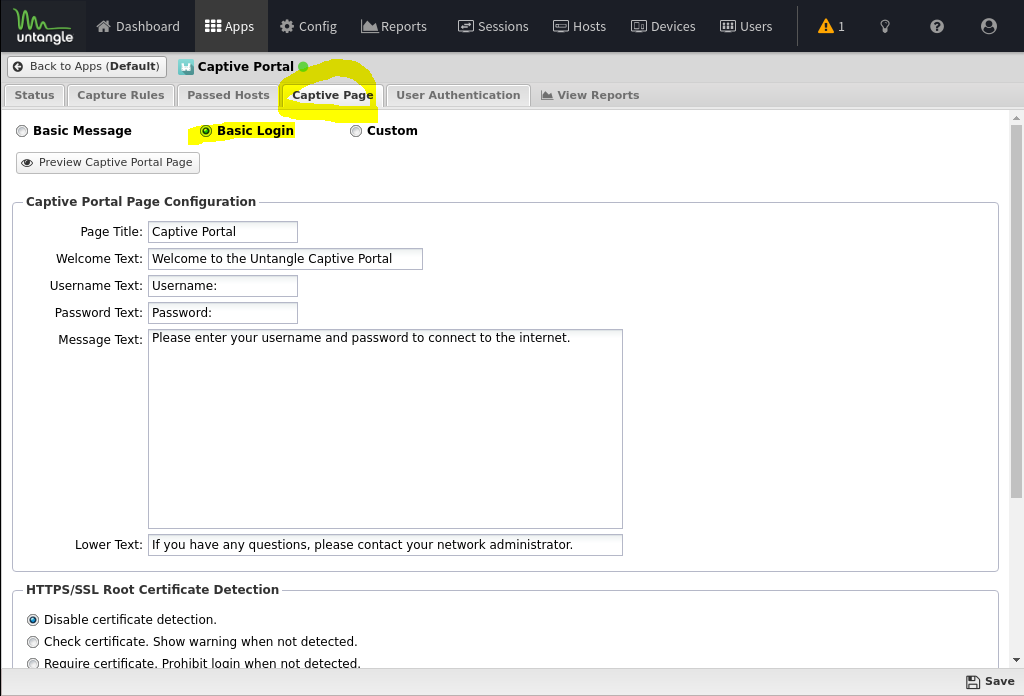Switch to the Passed Hosts tab
Viewport: 1024px width, 696px height.
[228, 95]
